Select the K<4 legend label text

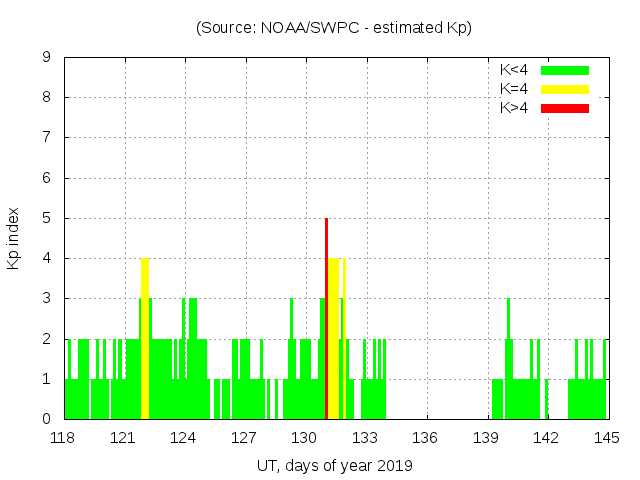coord(515,70)
